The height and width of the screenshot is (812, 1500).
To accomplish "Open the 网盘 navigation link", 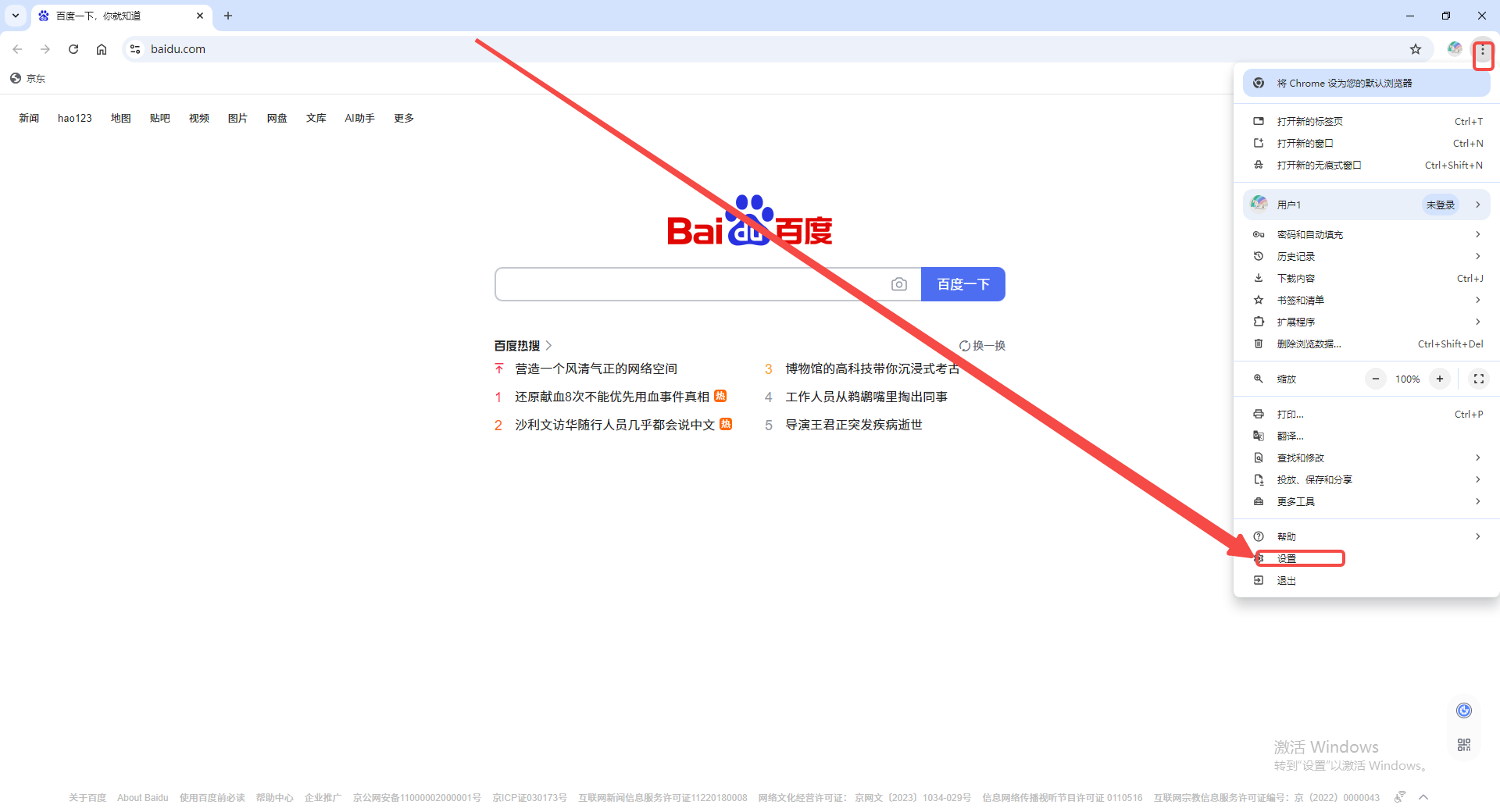I will (277, 118).
